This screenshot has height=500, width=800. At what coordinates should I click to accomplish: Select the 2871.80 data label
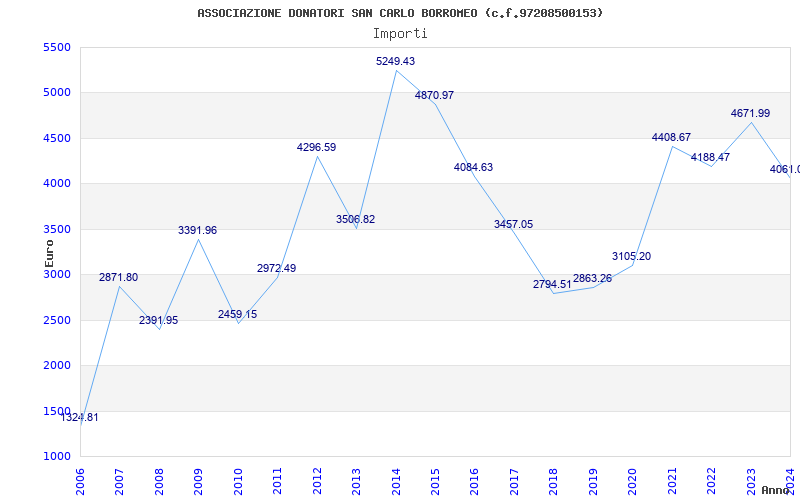tap(118, 278)
